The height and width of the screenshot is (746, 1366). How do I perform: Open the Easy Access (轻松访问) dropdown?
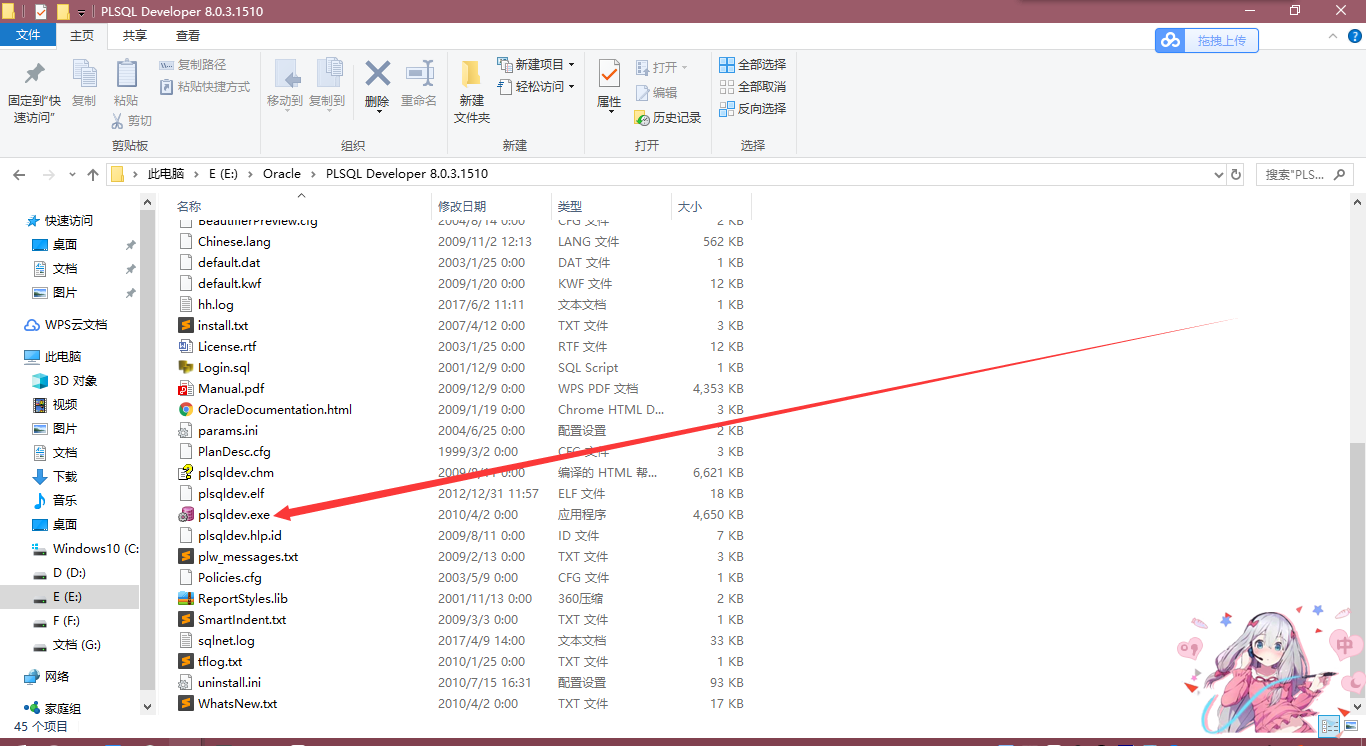pyautogui.click(x=537, y=87)
